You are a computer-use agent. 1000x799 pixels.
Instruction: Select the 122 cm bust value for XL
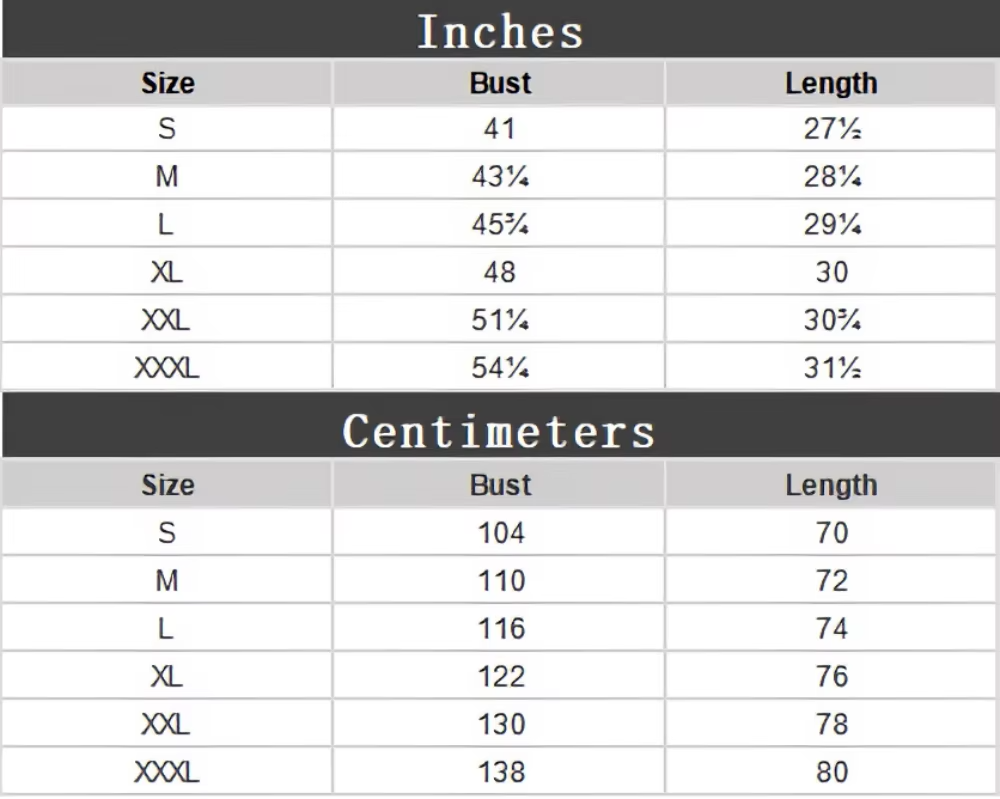499,676
